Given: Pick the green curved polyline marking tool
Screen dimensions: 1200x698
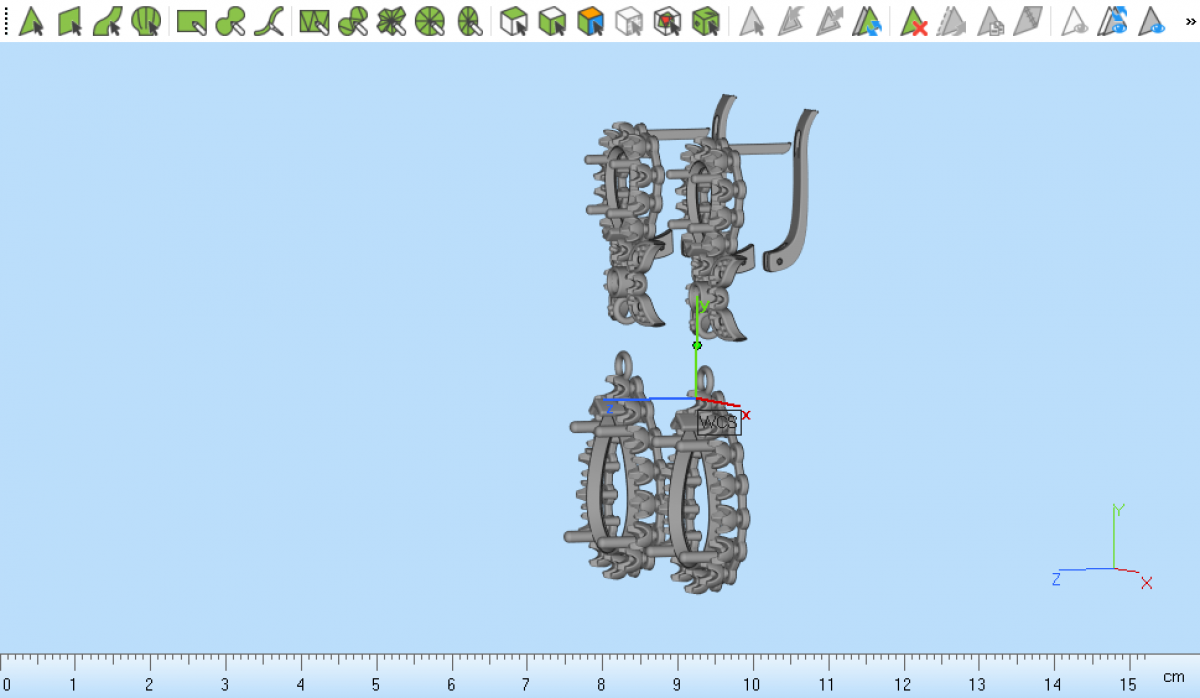Looking at the screenshot, I should 268,21.
